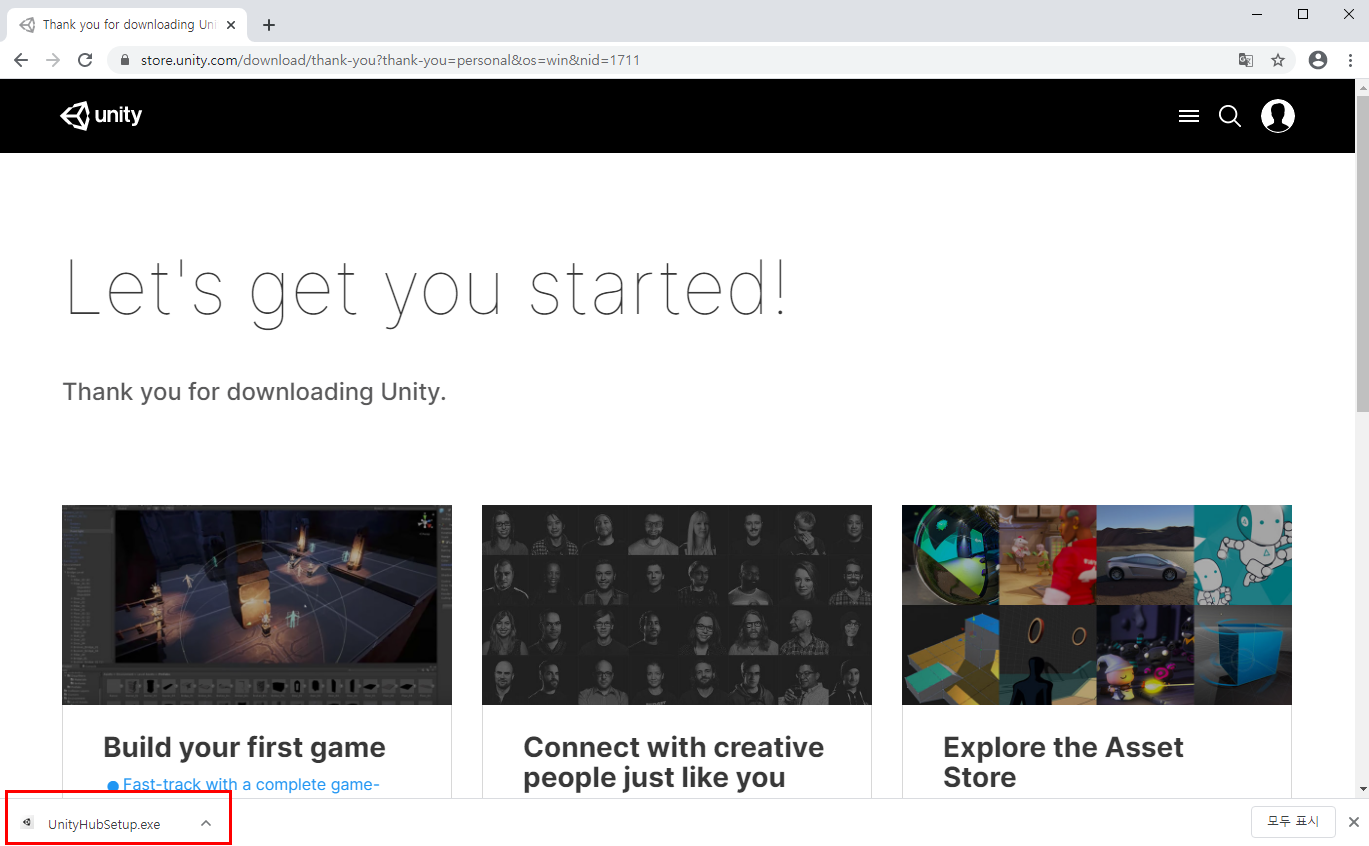This screenshot has height=846, width=1369.
Task: Open the user account avatar in header
Action: click(1278, 116)
